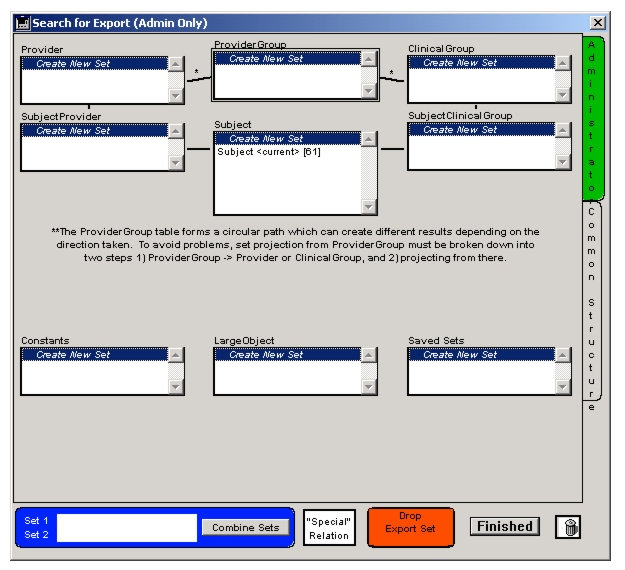This screenshot has height=570, width=625.
Task: Click the Set 1 / Set 2 input field
Action: pyautogui.click(x=127, y=527)
